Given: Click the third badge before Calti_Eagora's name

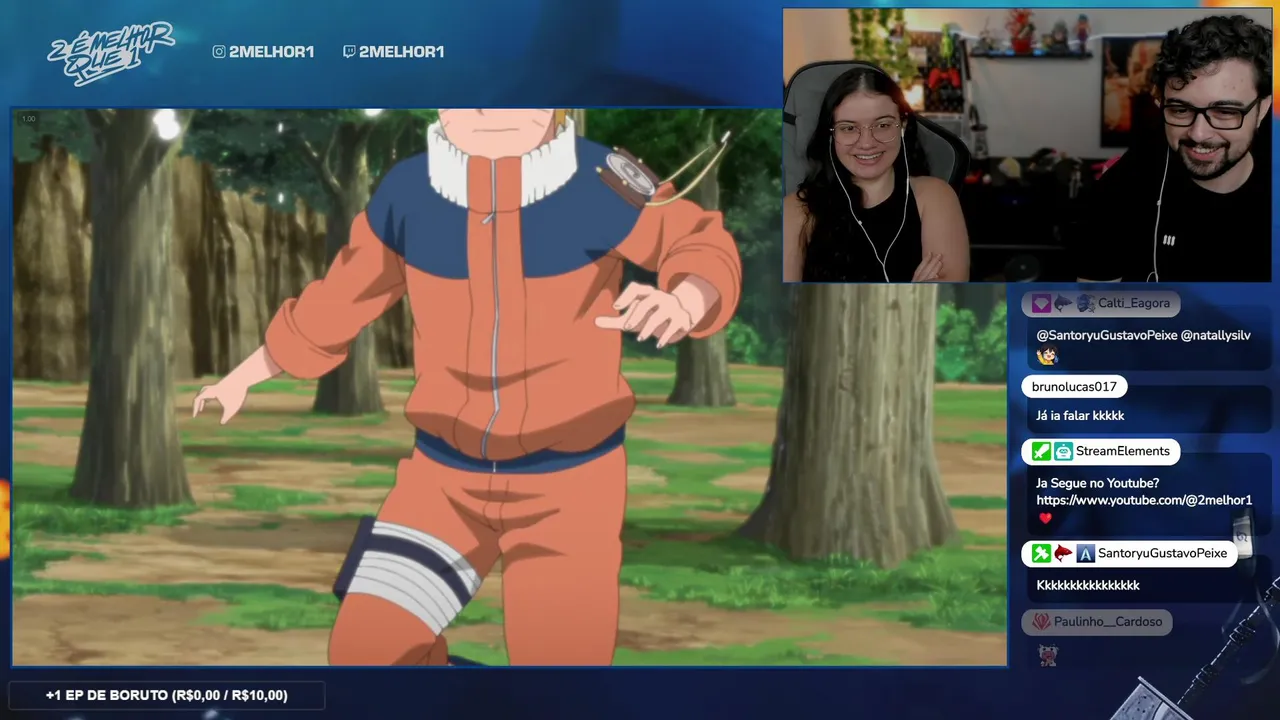Looking at the screenshot, I should point(1085,303).
